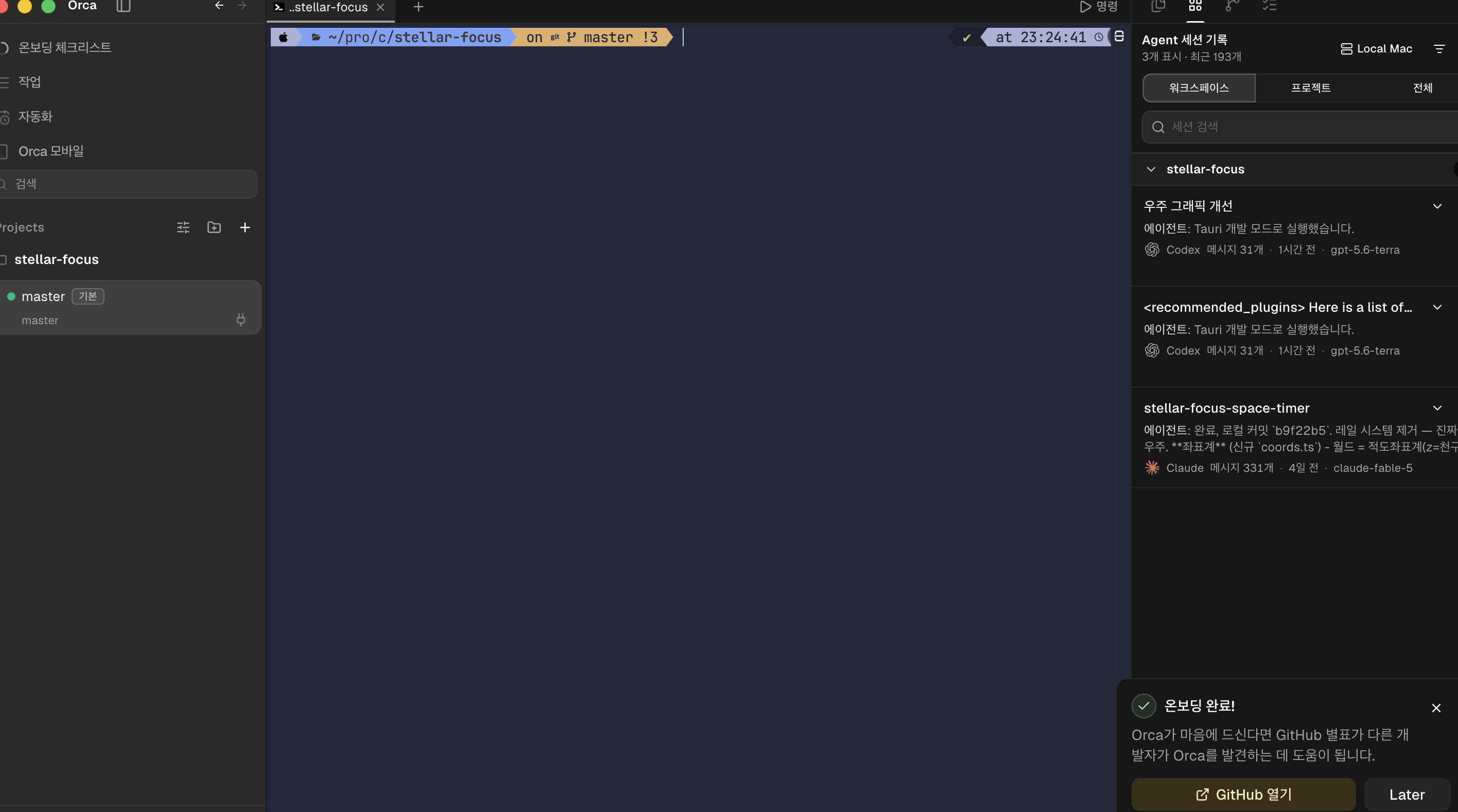Select the 워크스페이스 tab
The height and width of the screenshot is (812, 1458).
coord(1199,87)
